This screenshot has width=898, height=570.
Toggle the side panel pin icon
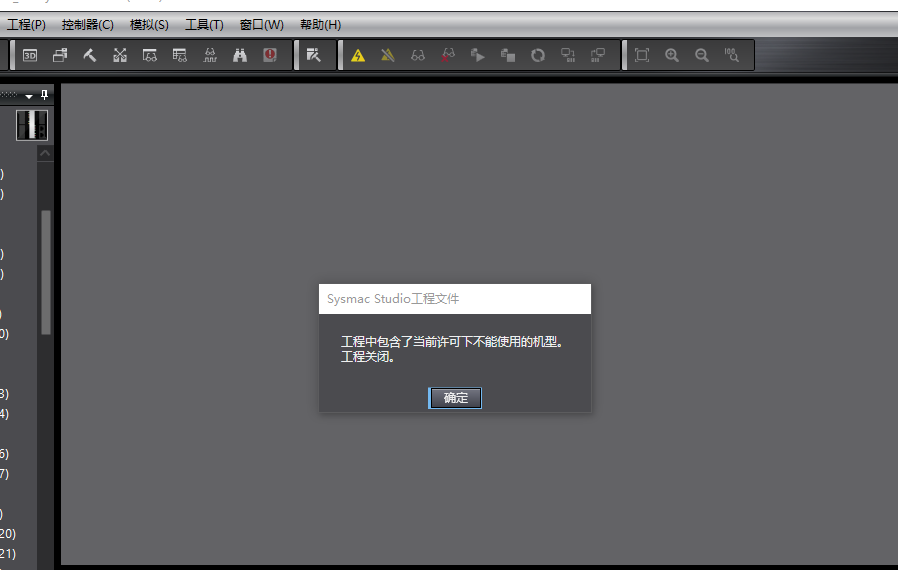44,95
